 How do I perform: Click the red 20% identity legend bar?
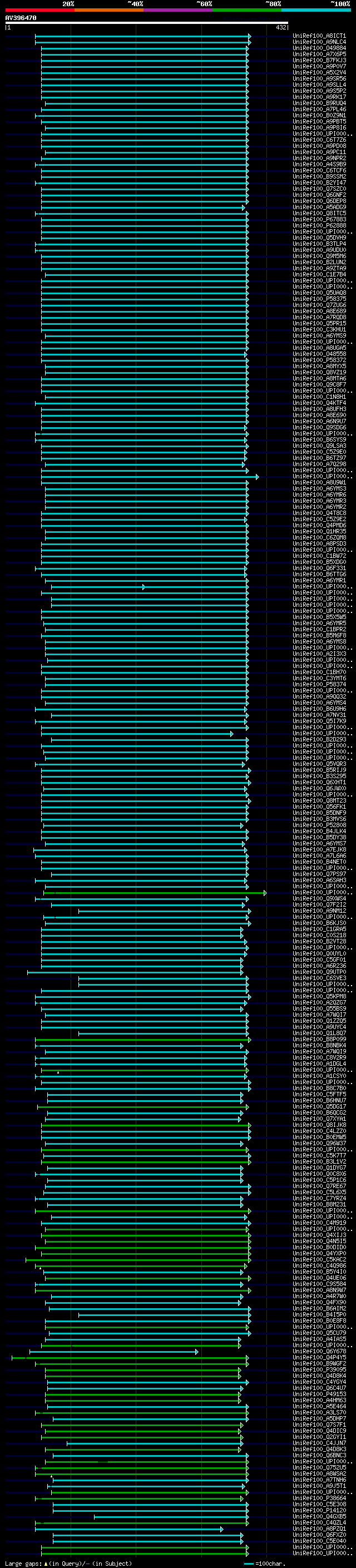click(x=39, y=10)
